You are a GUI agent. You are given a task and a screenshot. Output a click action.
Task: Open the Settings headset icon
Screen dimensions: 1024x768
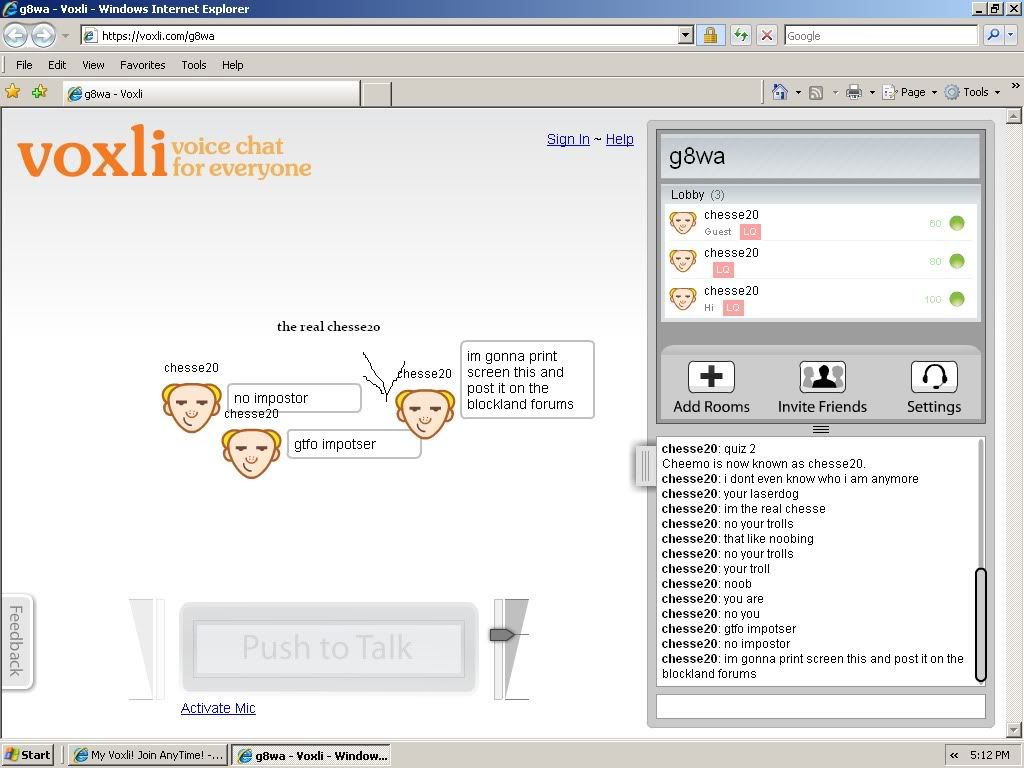pyautogui.click(x=933, y=377)
